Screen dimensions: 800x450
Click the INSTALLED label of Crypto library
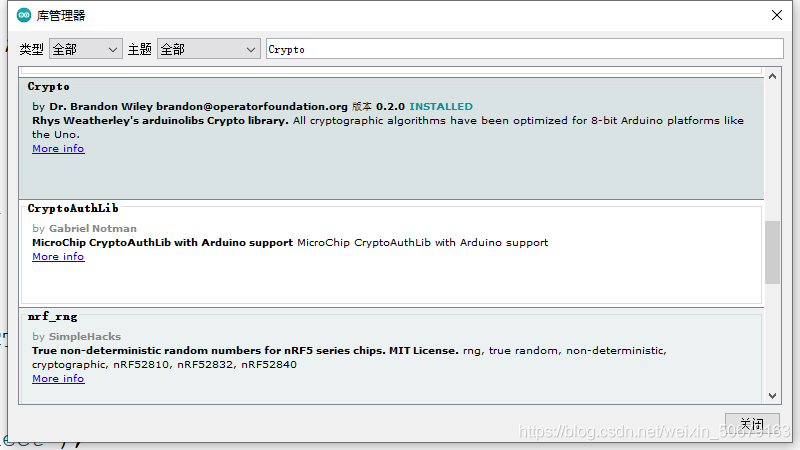pos(441,106)
